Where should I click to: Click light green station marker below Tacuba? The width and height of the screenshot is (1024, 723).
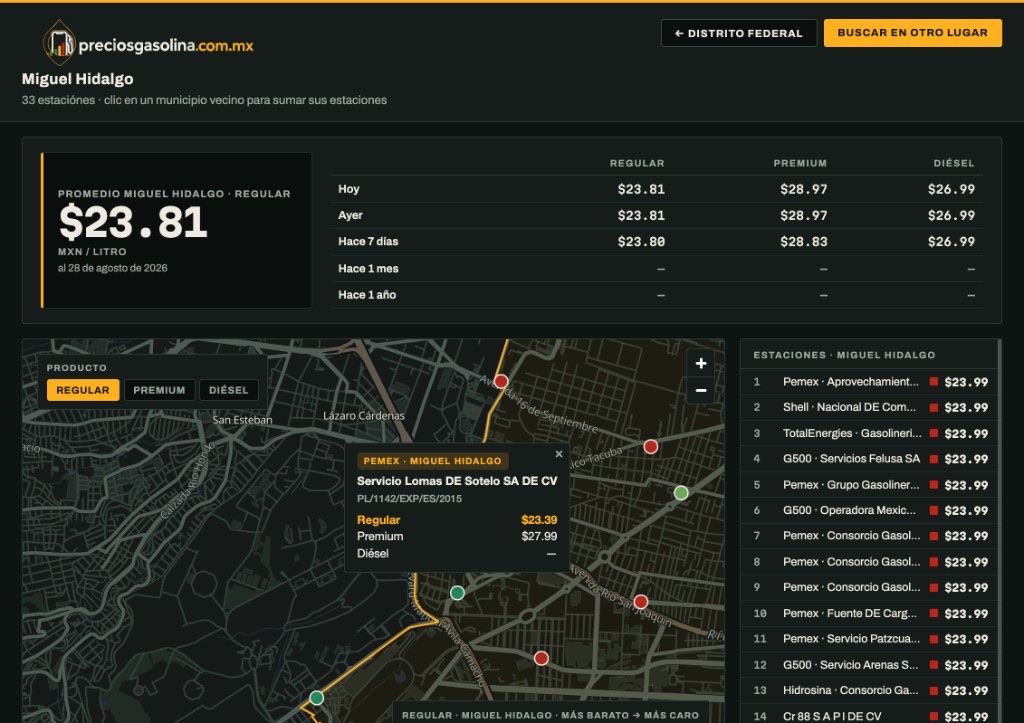click(681, 493)
